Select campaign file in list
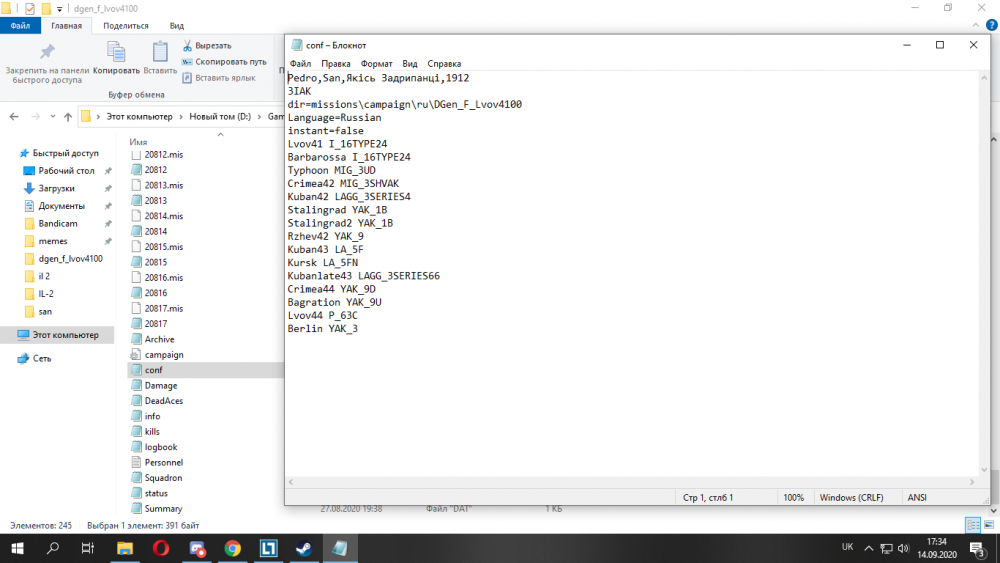 [x=158, y=355]
